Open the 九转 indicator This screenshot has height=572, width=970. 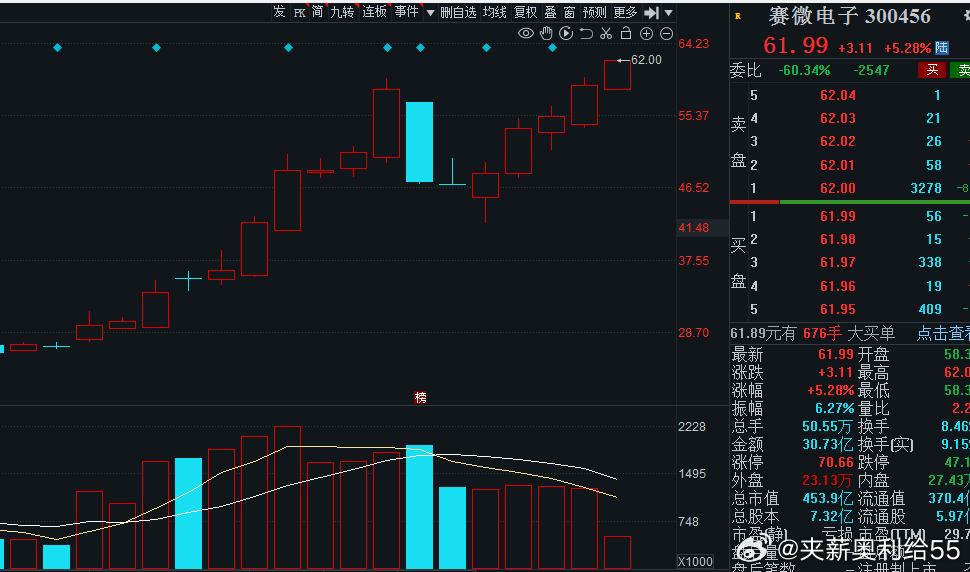(342, 12)
